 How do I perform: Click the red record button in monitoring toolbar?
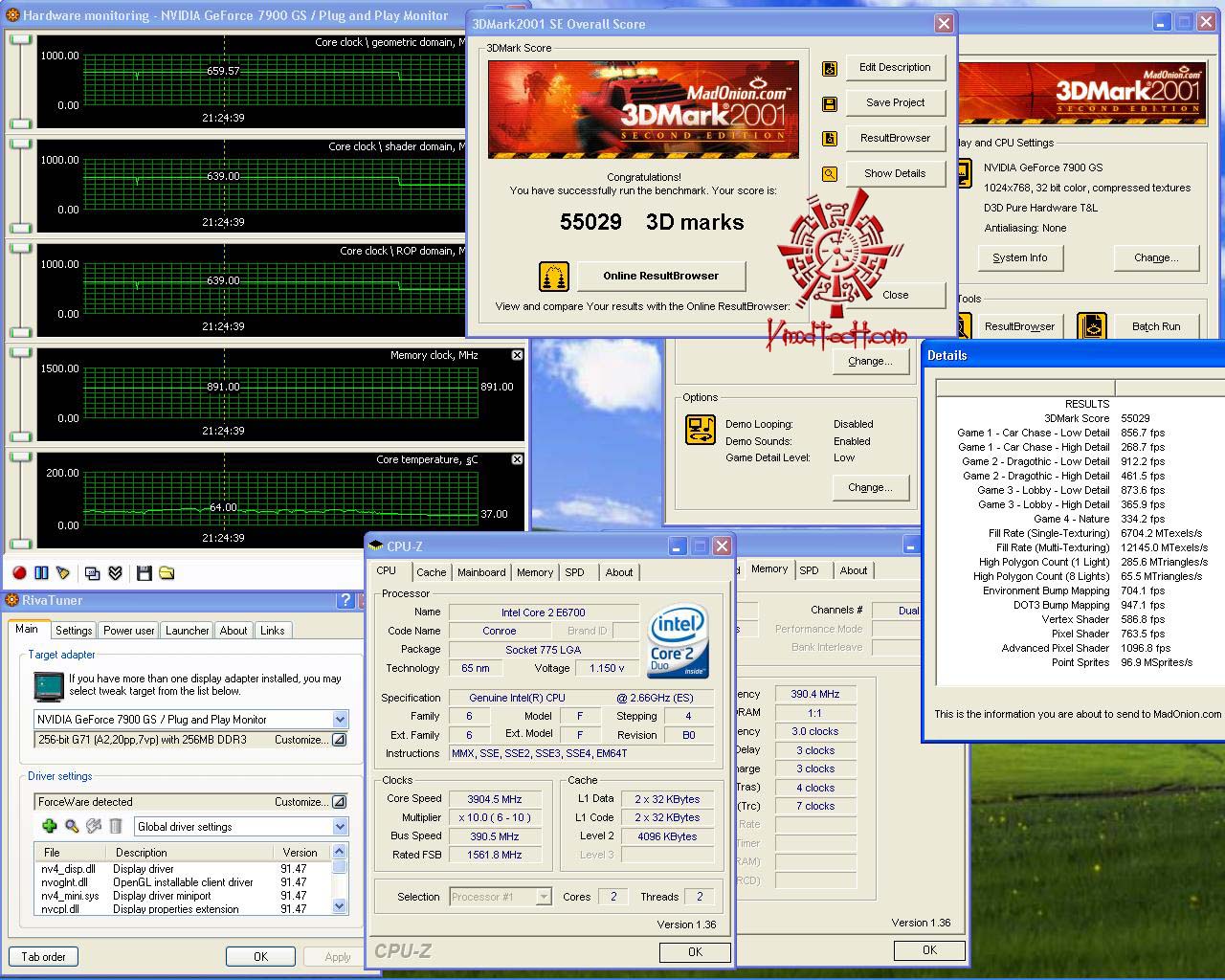point(19,572)
